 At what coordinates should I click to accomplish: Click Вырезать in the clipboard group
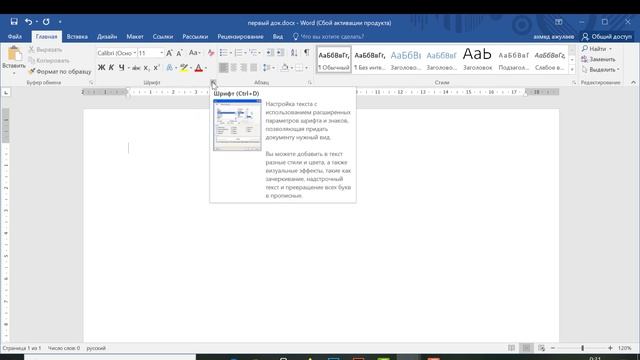click(x=45, y=50)
